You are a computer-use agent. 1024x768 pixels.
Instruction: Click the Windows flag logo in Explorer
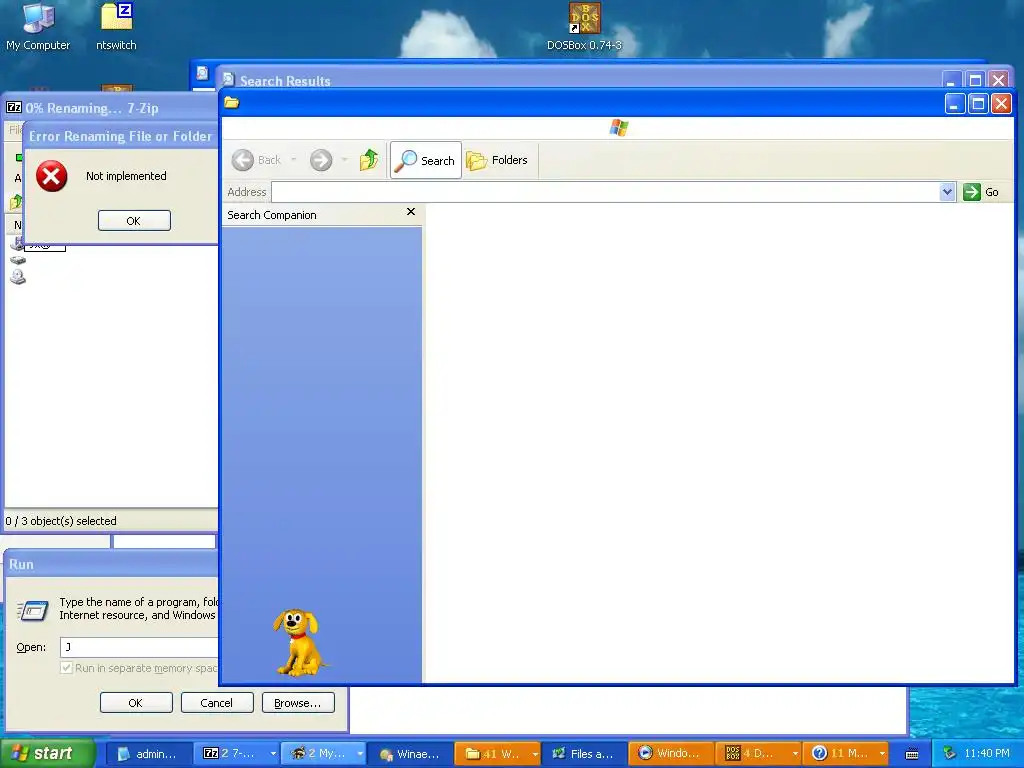[618, 127]
